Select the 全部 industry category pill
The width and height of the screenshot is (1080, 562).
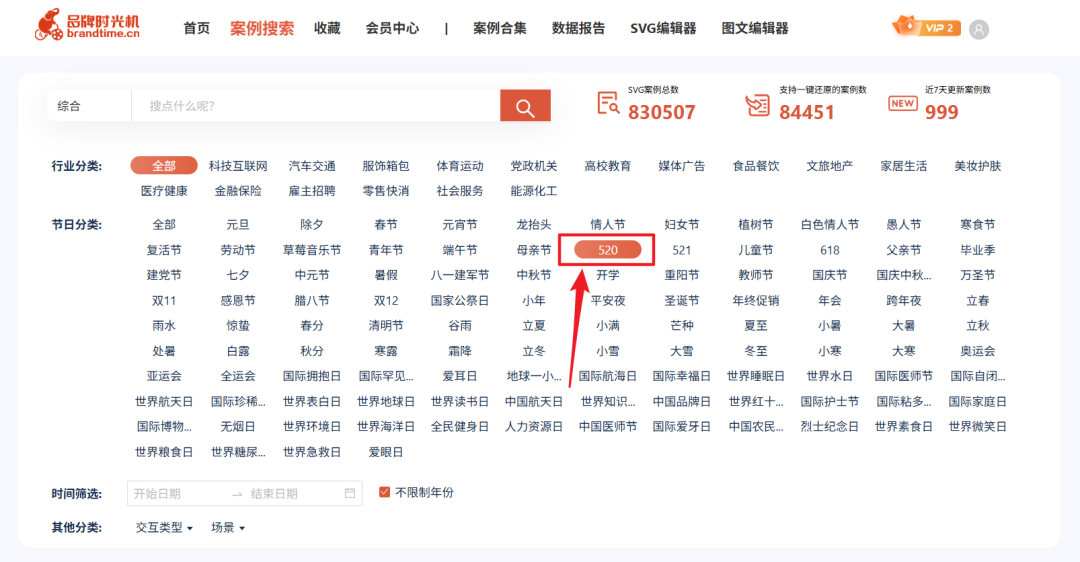tap(164, 165)
